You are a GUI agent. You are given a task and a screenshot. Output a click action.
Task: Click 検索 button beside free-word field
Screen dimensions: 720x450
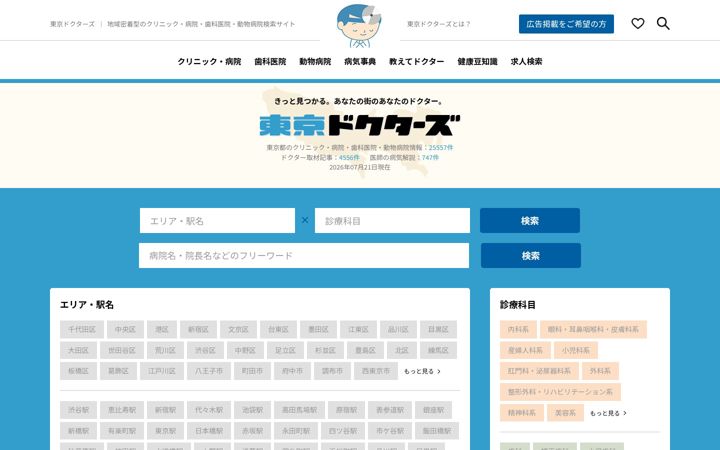pyautogui.click(x=531, y=256)
